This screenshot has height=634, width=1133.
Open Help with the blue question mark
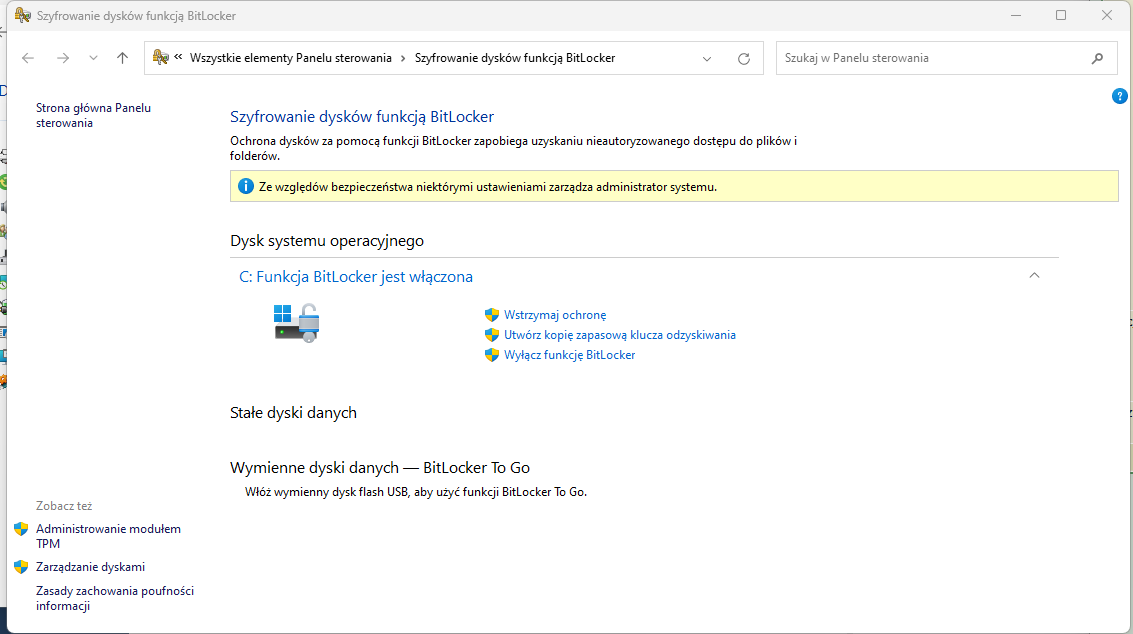pos(1119,96)
